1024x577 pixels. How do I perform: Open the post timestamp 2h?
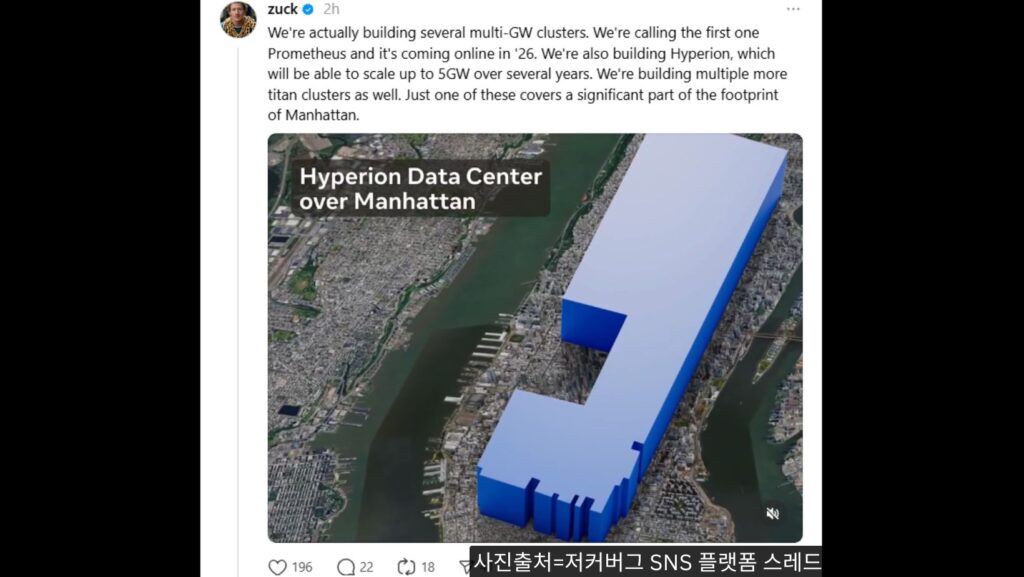click(331, 9)
